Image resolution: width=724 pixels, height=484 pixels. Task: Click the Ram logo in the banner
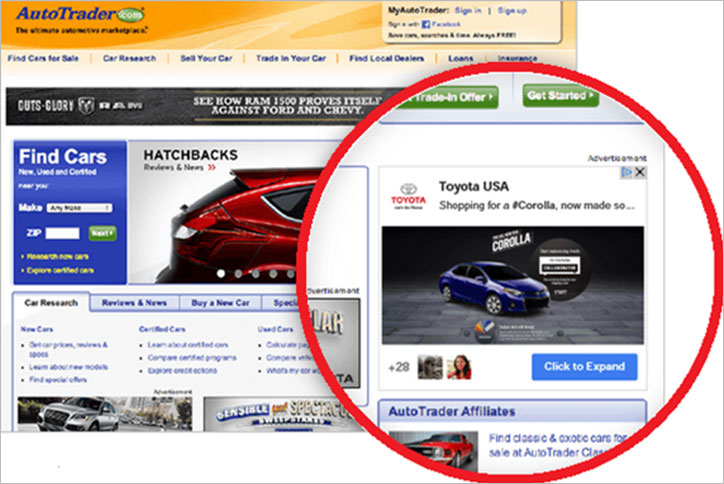pos(86,106)
